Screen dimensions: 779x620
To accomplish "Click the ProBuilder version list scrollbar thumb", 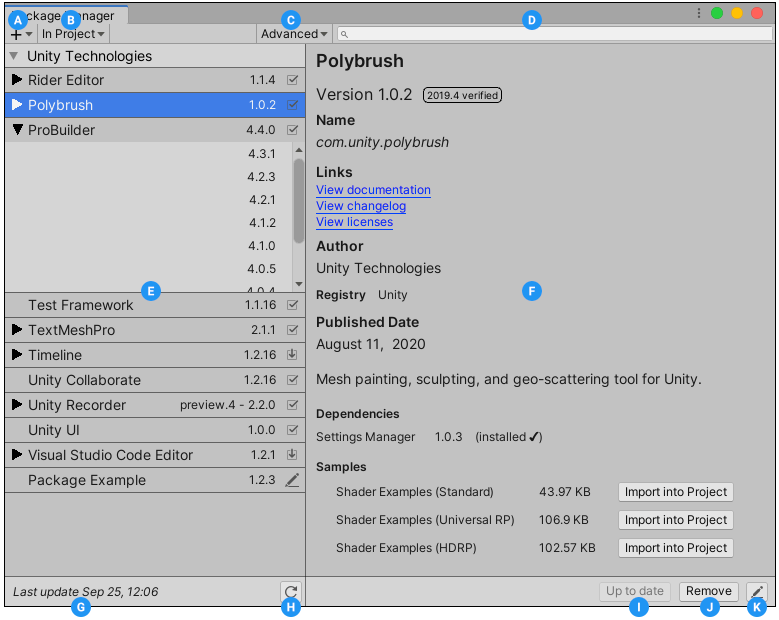I will (x=299, y=201).
